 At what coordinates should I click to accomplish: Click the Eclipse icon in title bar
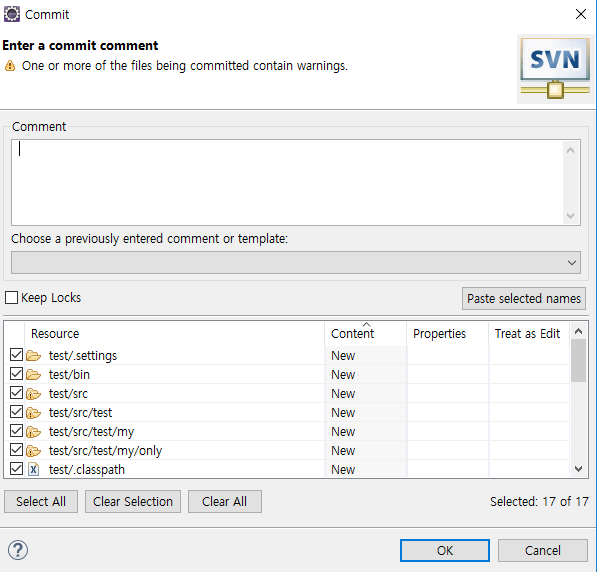point(11,14)
